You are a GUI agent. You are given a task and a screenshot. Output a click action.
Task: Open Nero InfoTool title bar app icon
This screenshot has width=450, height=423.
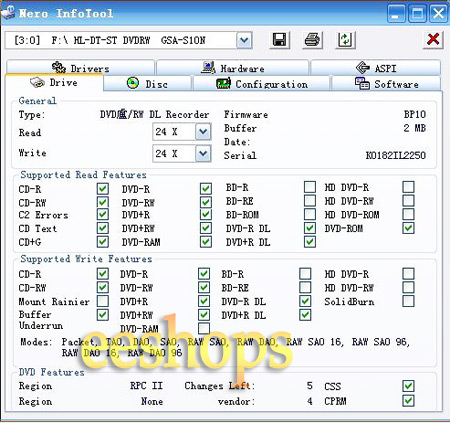[x=8, y=12]
